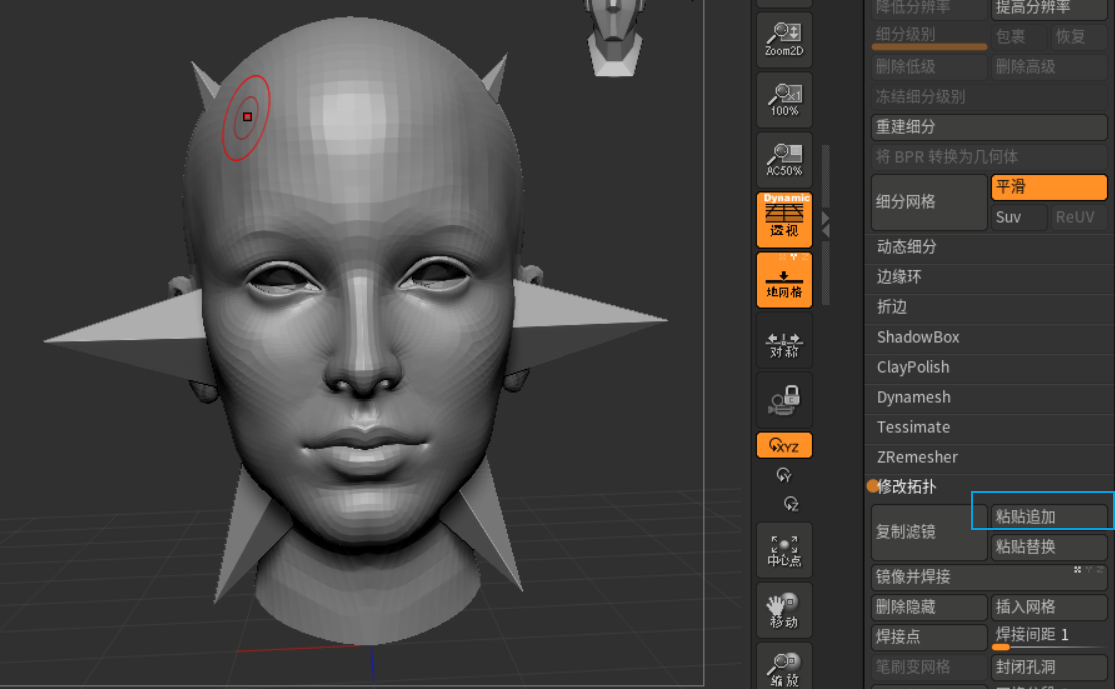Screen dimensions: 1115x689
Task: Open the ShadowBox submenu
Action: coord(917,337)
